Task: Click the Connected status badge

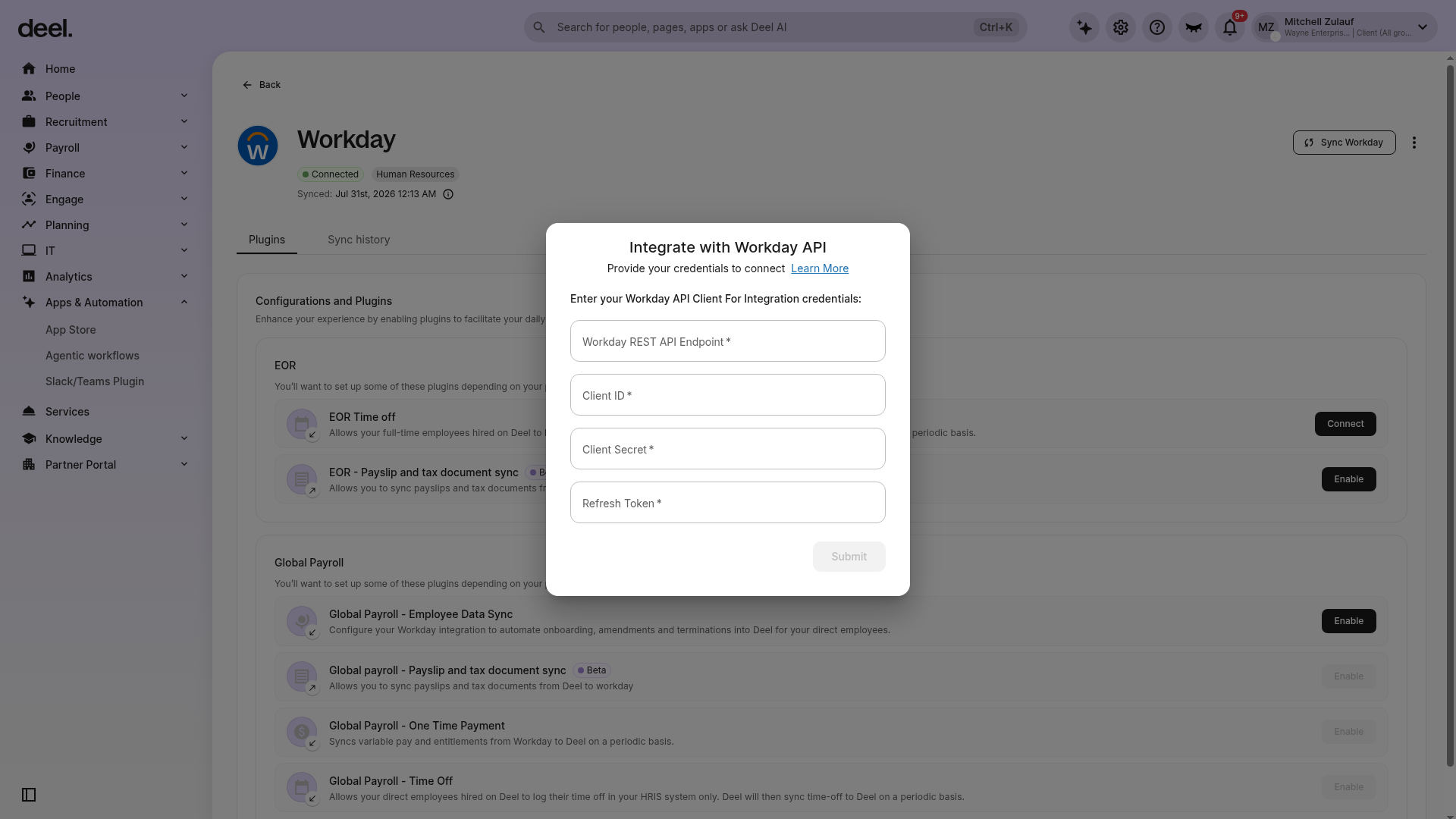Action: [x=331, y=174]
